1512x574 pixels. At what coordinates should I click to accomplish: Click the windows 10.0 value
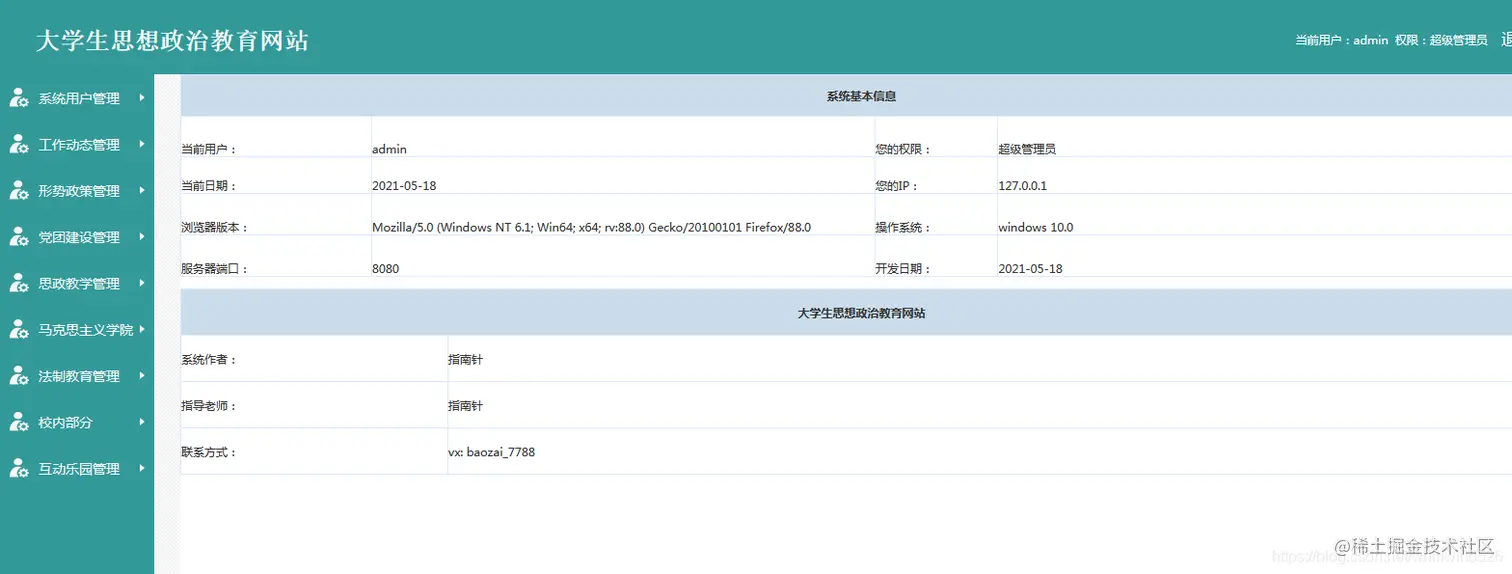(1035, 227)
